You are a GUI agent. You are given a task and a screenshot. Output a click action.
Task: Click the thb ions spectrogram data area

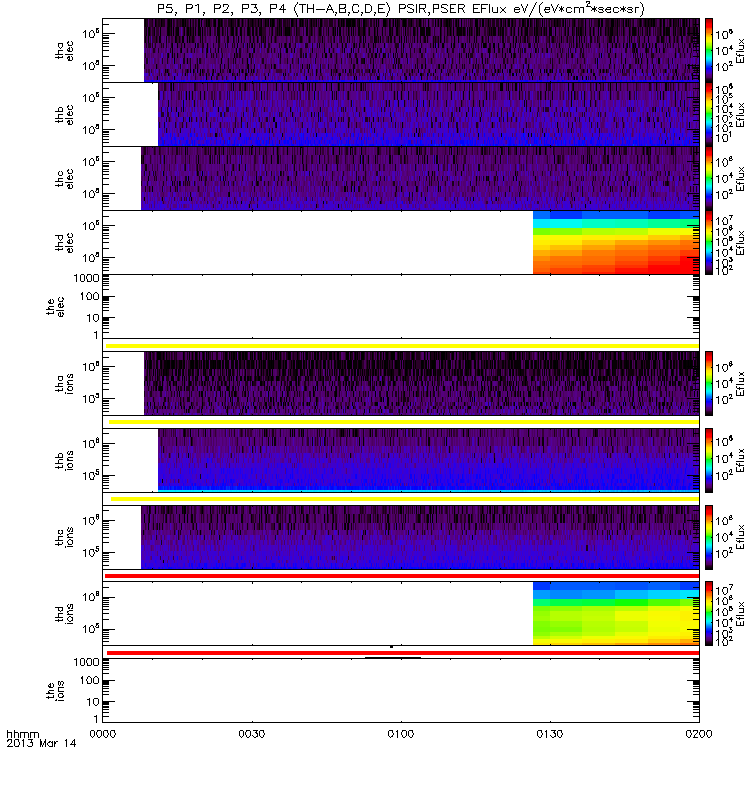(x=429, y=460)
